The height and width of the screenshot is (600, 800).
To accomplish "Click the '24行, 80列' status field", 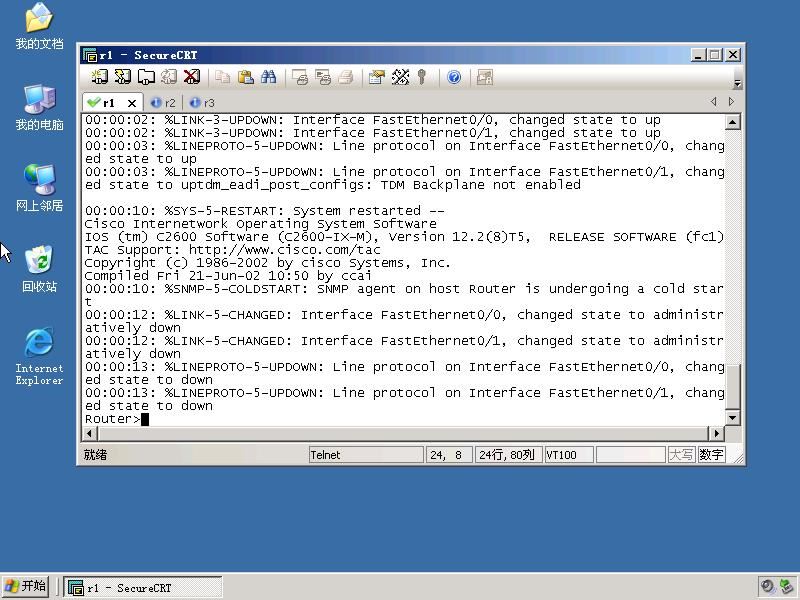I will [x=508, y=455].
